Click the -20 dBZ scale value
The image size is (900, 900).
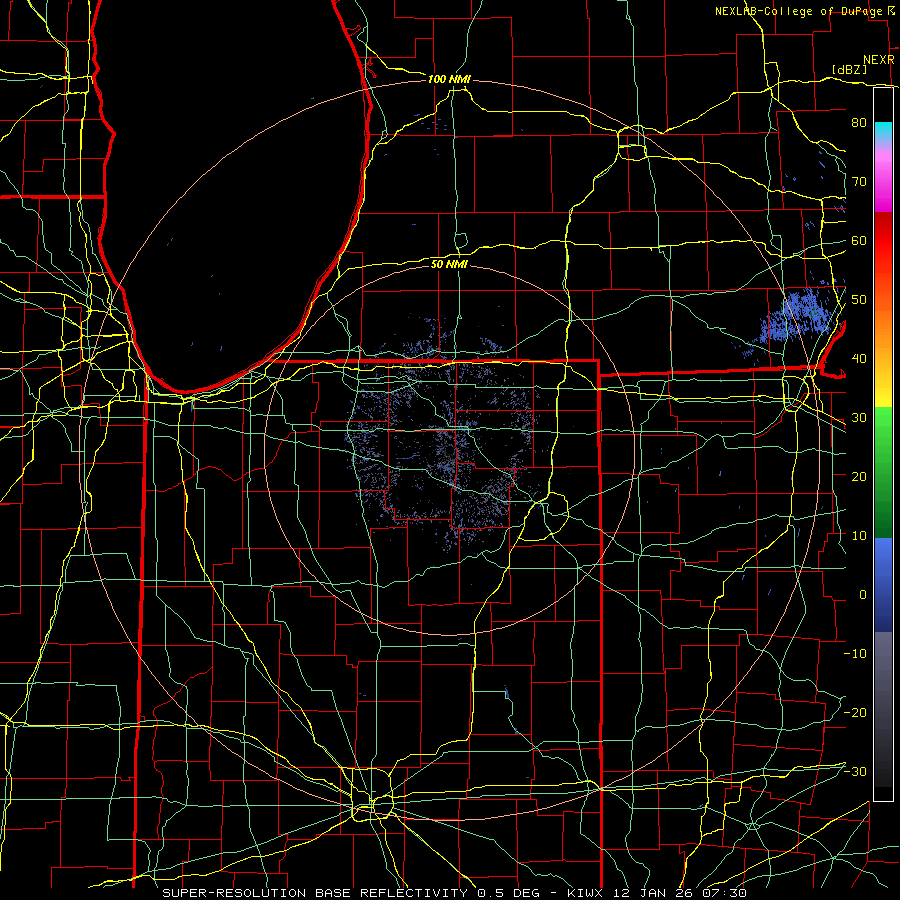click(855, 712)
